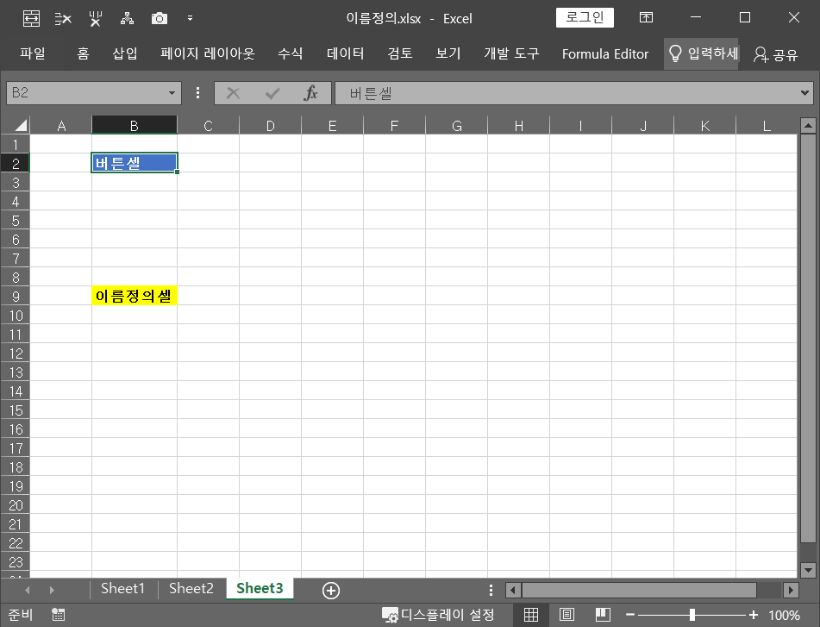Switch to Normal view icon

(531, 615)
